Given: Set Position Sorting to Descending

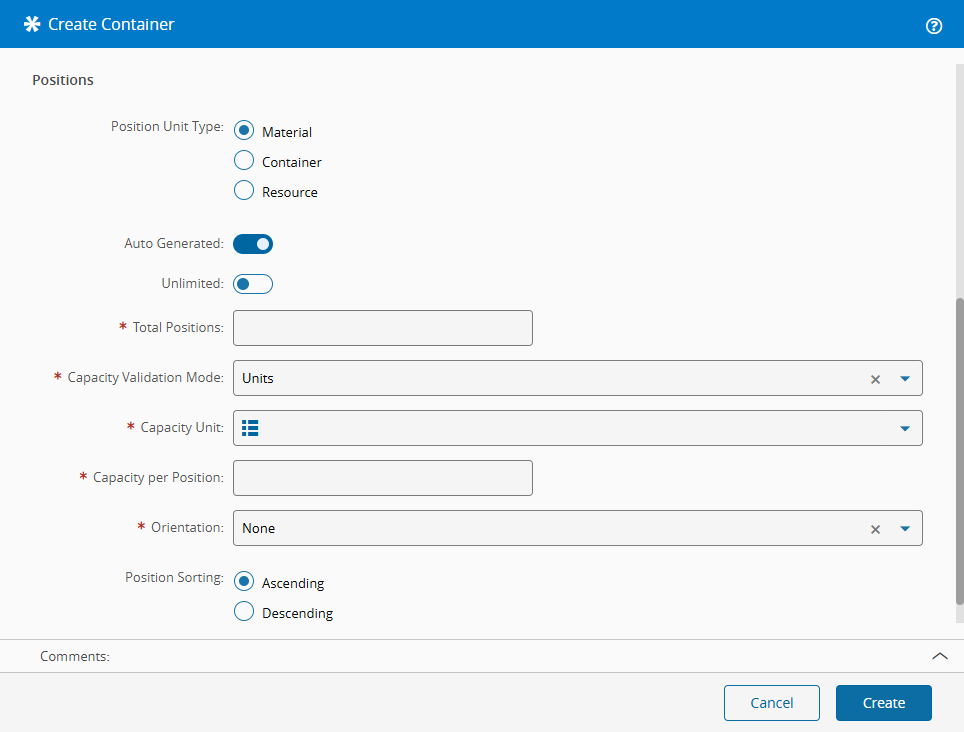Looking at the screenshot, I should 243,612.
